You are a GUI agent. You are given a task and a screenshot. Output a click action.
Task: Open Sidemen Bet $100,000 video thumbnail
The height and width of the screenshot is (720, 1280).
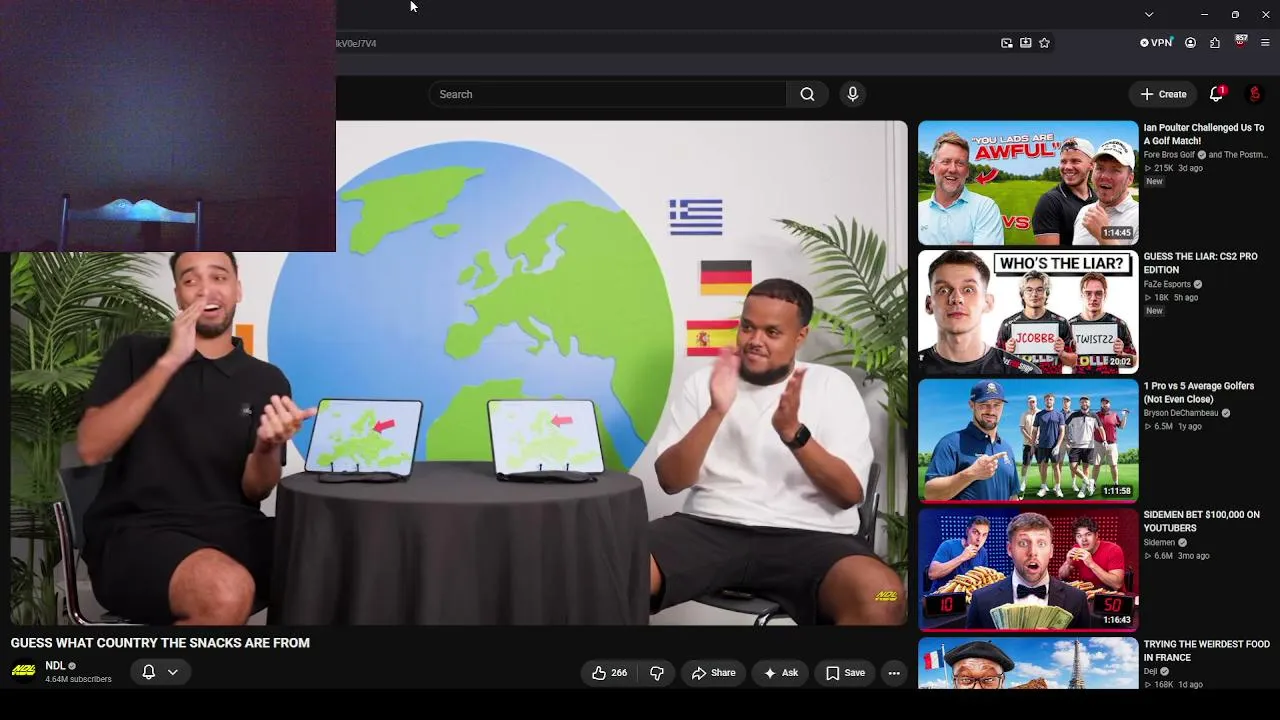pos(1028,570)
